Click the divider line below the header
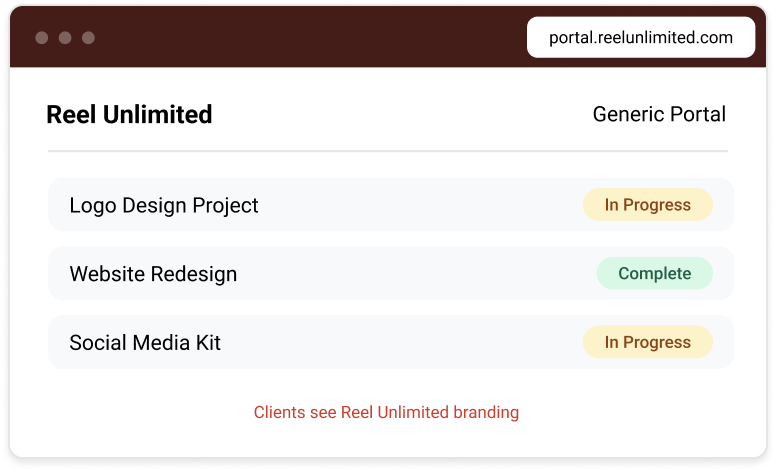The width and height of the screenshot is (776, 472). click(388, 151)
